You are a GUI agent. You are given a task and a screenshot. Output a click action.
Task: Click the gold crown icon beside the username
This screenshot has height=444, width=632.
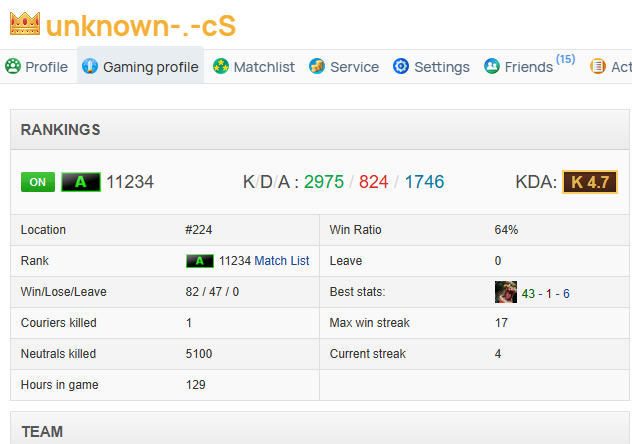(x=25, y=24)
